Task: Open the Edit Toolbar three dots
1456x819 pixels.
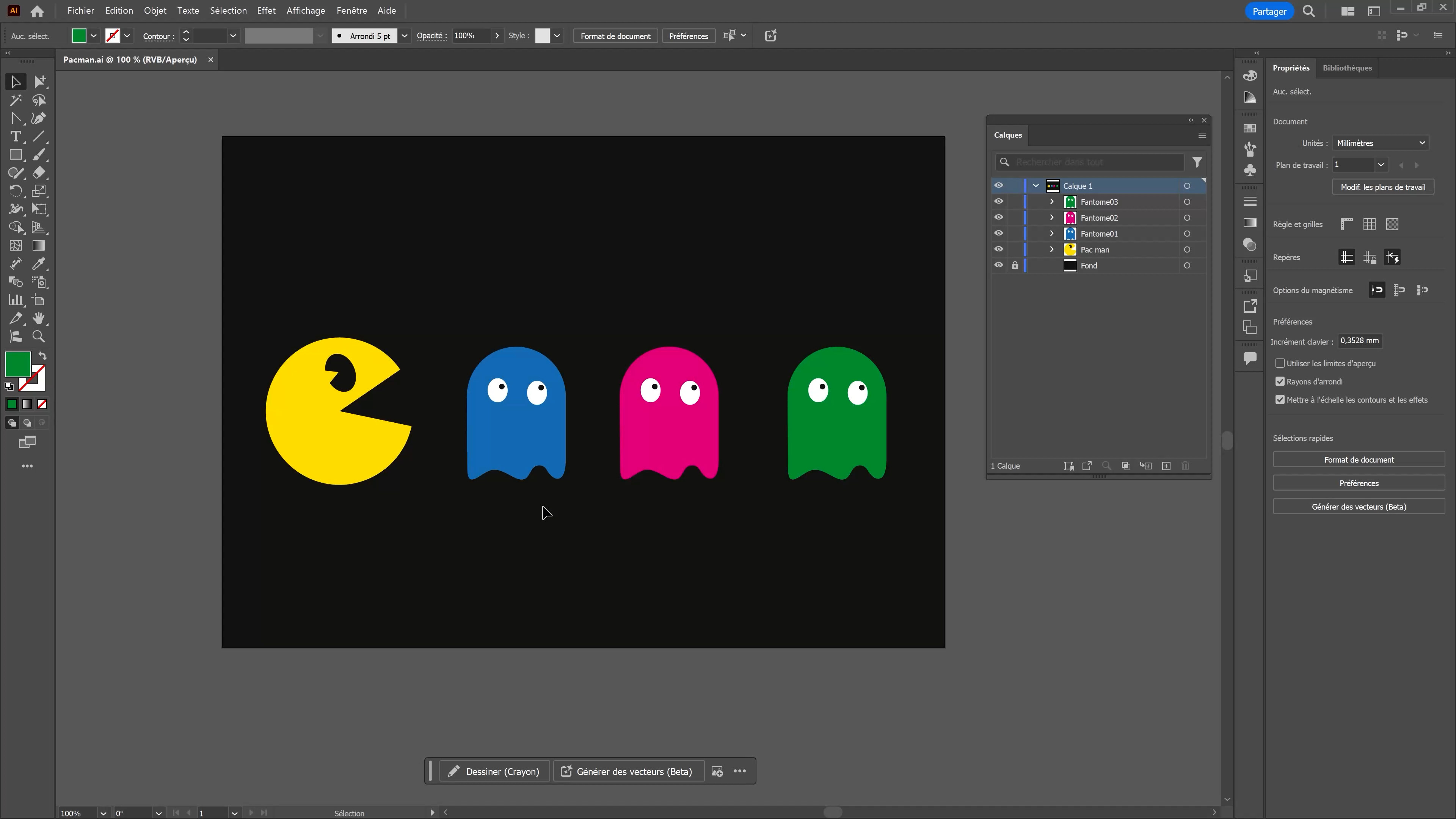Action: (27, 466)
